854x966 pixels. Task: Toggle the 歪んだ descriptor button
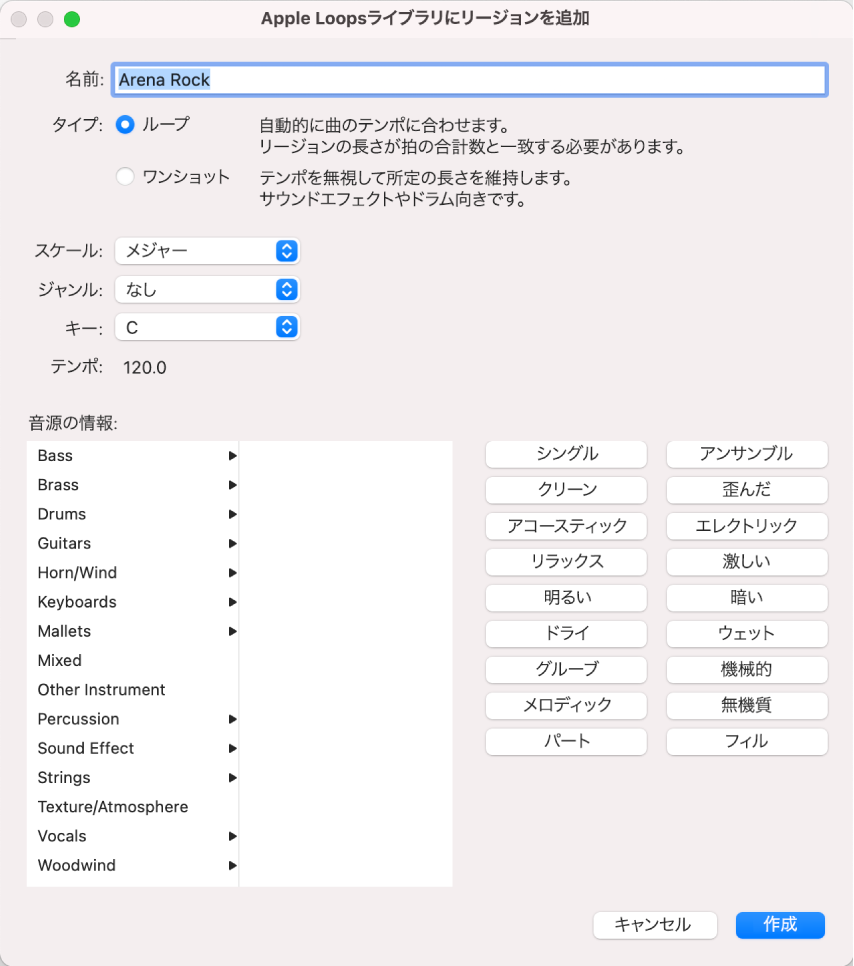tap(747, 490)
